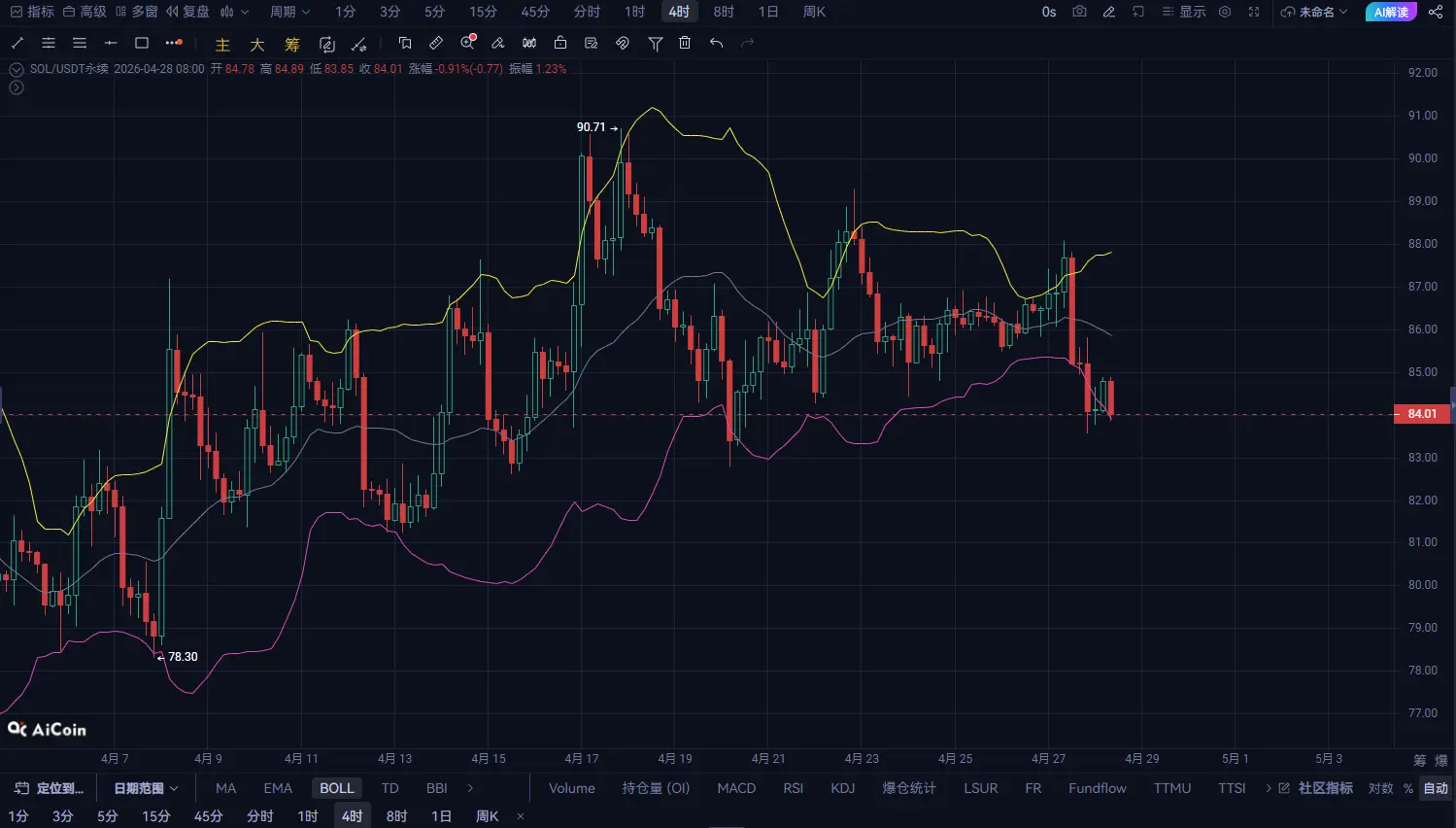Undo the last drawing action

(717, 43)
